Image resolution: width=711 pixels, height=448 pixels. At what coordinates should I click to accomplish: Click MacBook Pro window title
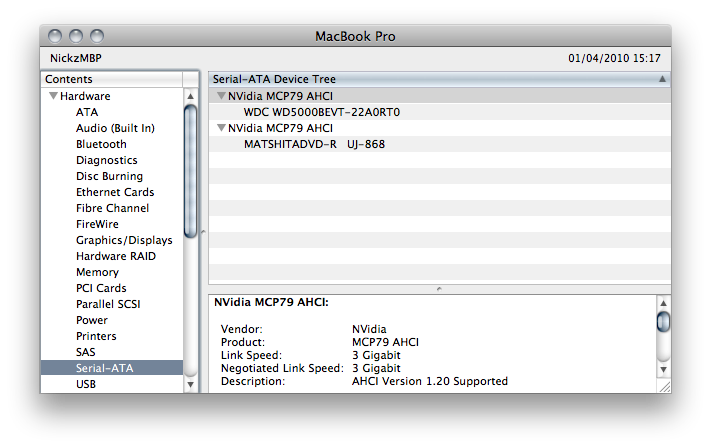(x=355, y=36)
